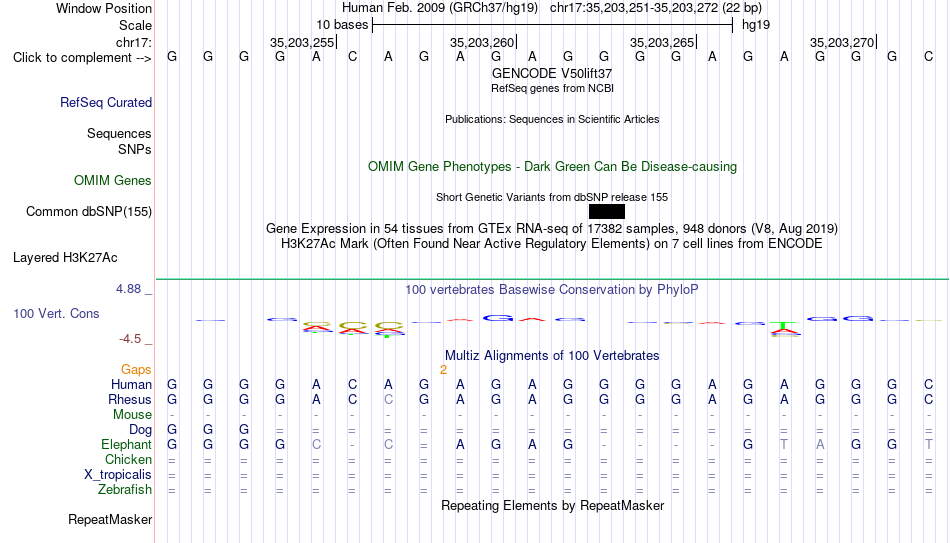Click the 35,203,255 ruler position

pos(302,42)
